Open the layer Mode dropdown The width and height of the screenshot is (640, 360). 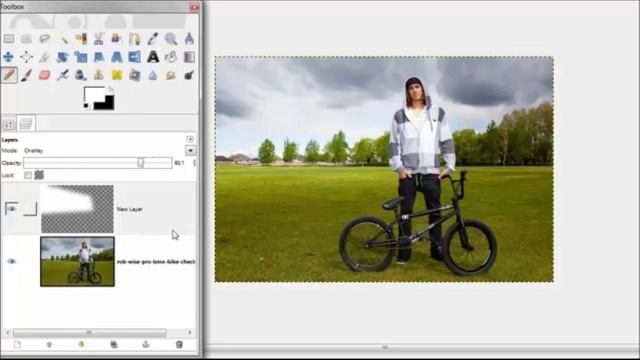click(190, 151)
